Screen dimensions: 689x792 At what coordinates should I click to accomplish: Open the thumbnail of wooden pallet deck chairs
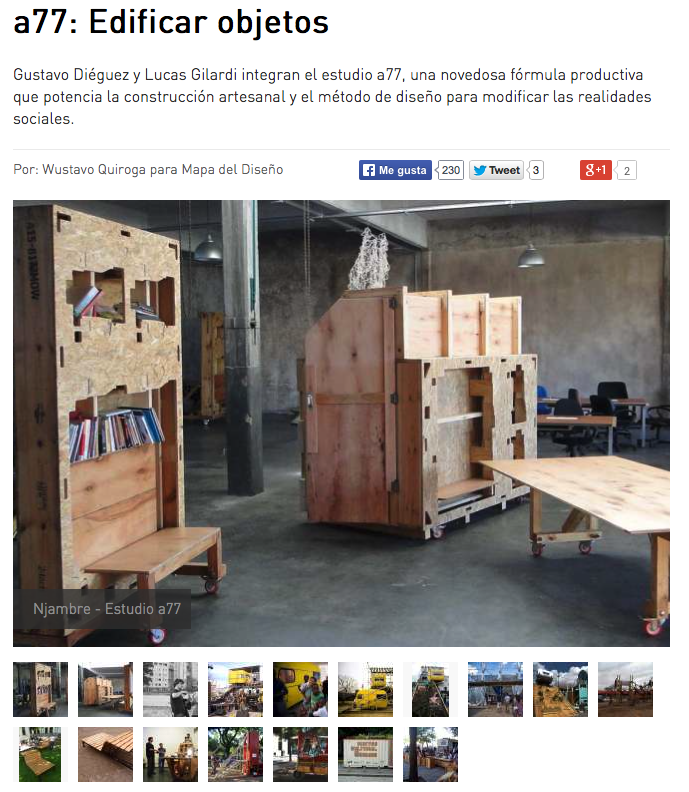coord(105,754)
